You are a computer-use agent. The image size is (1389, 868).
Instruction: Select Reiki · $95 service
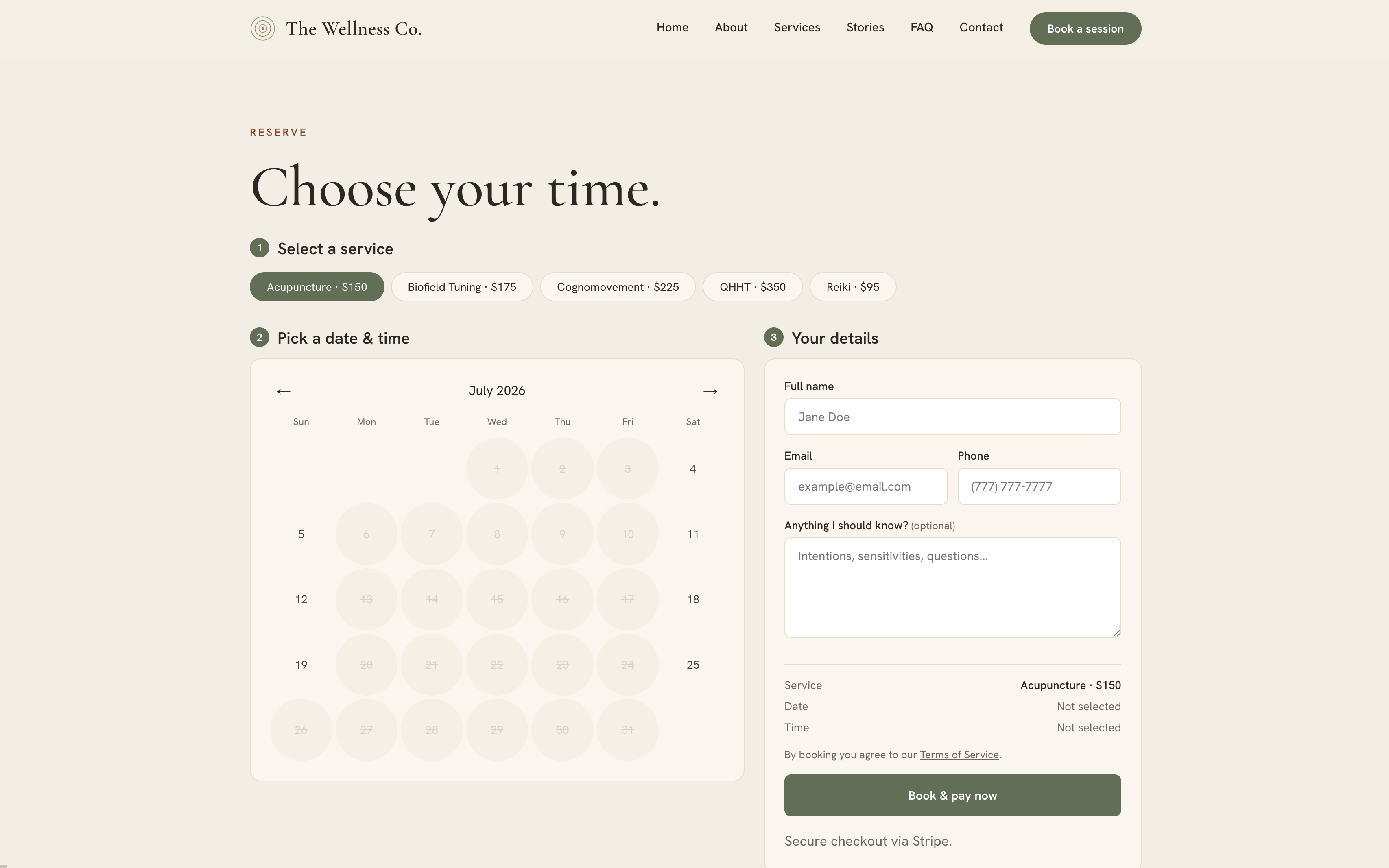click(853, 287)
